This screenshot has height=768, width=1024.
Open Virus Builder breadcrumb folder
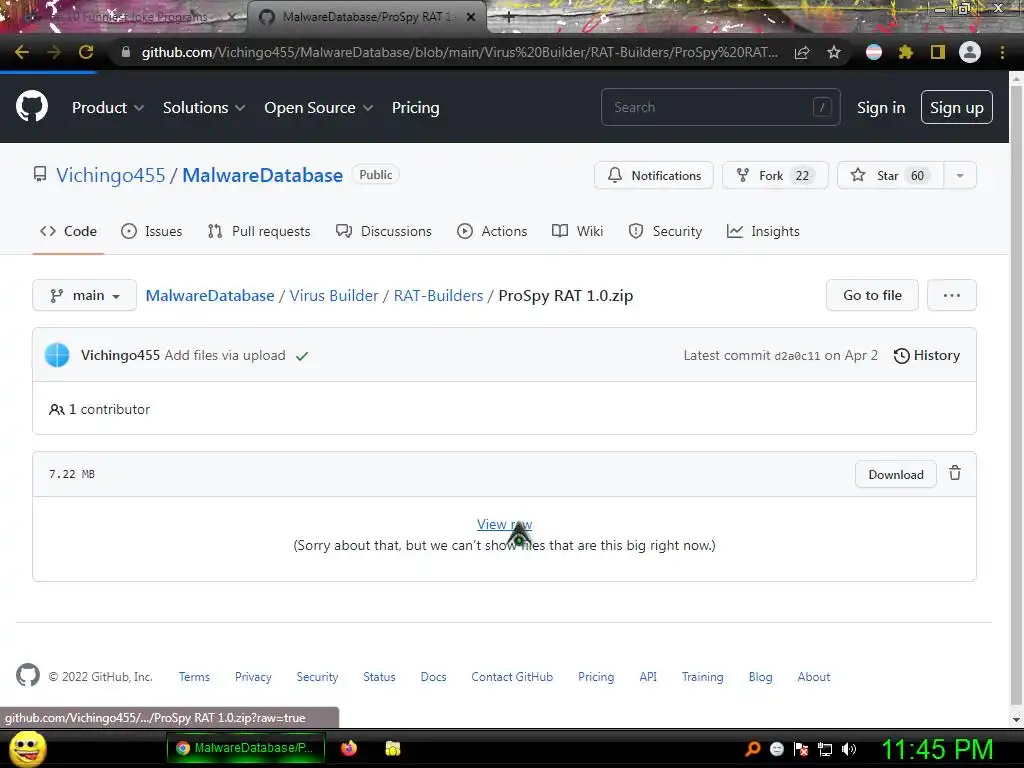[334, 295]
